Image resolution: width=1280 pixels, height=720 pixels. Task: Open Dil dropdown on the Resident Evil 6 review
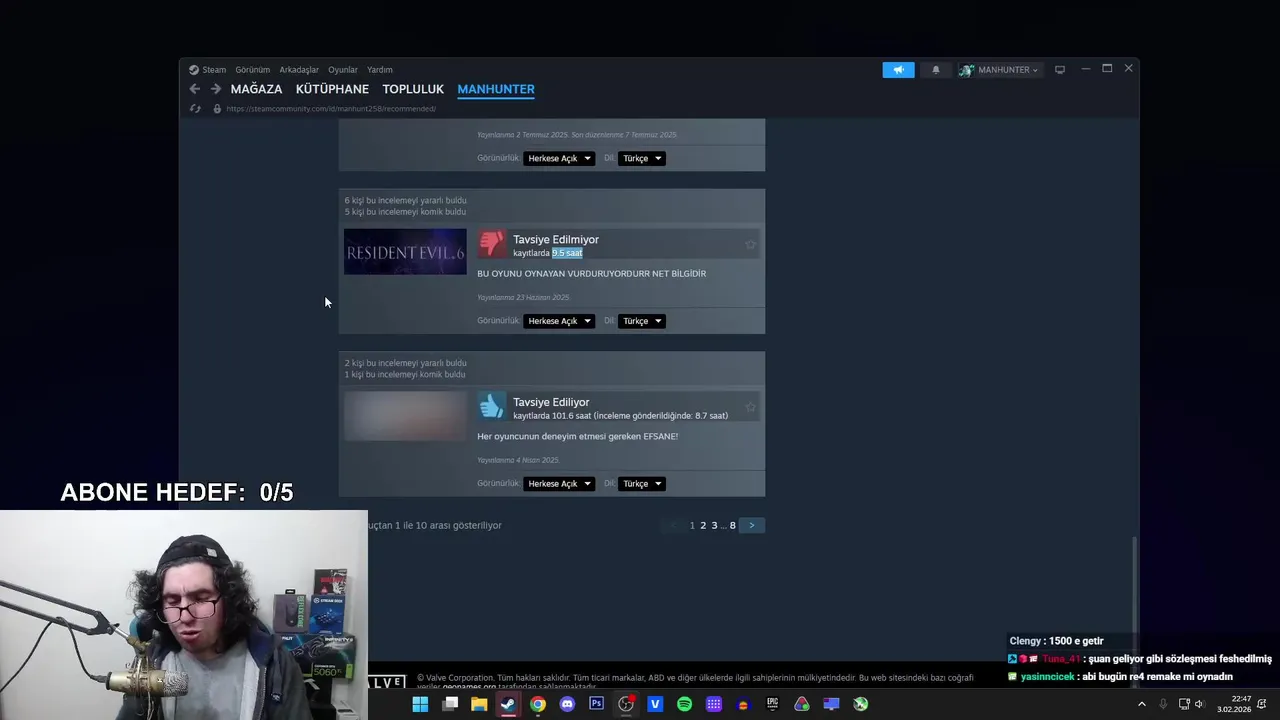point(642,321)
